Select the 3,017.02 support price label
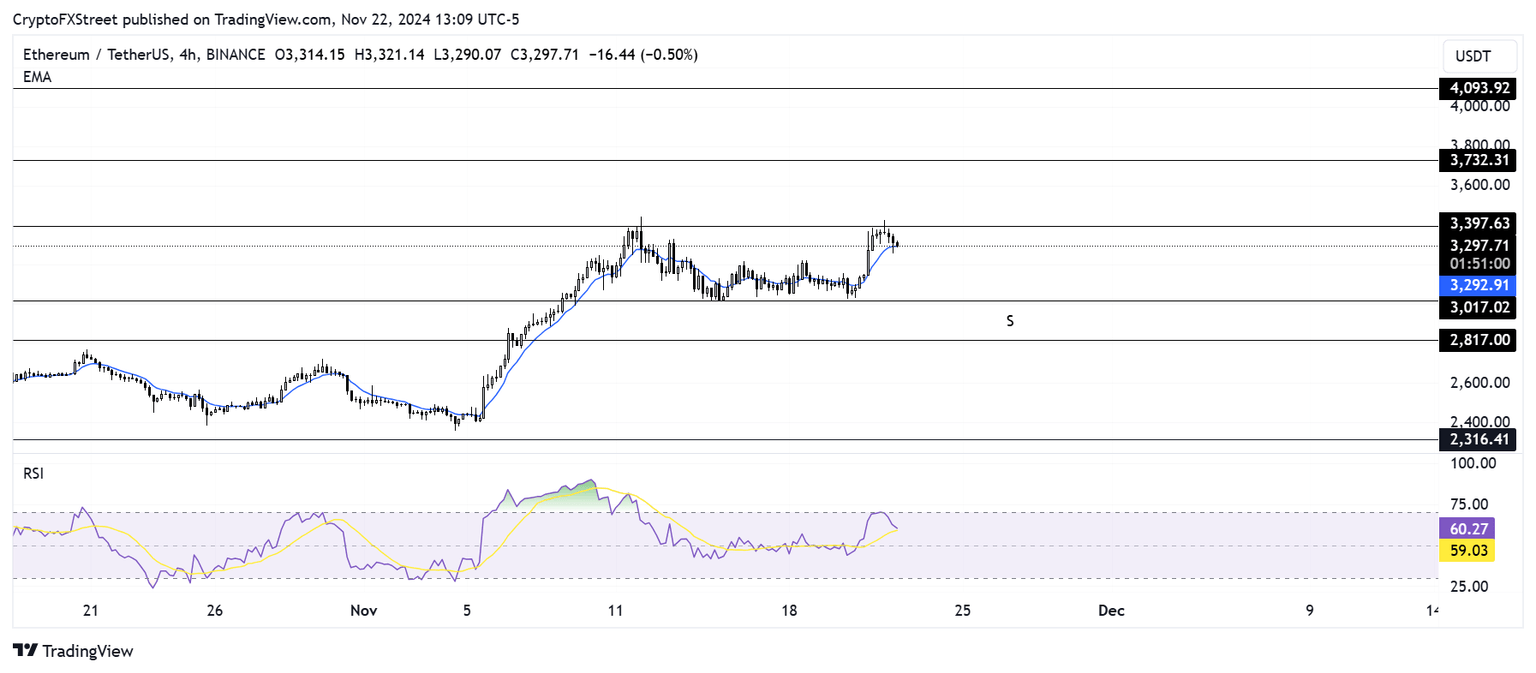 (x=1479, y=309)
